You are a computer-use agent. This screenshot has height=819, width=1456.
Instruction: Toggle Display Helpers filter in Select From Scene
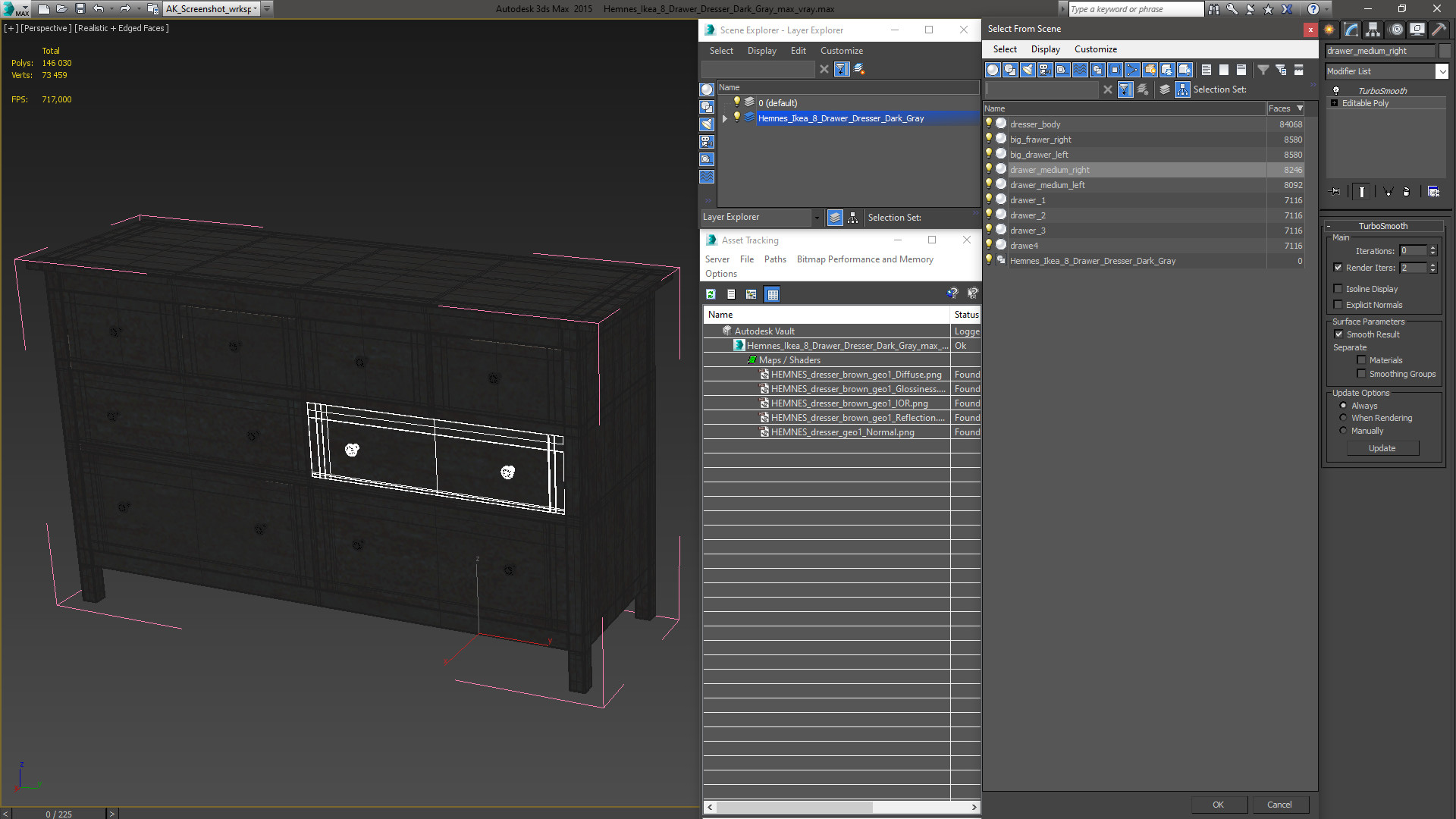(1062, 70)
